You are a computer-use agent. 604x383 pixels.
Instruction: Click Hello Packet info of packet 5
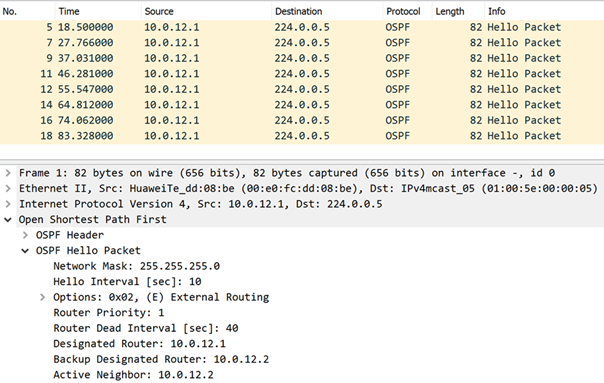(x=524, y=27)
